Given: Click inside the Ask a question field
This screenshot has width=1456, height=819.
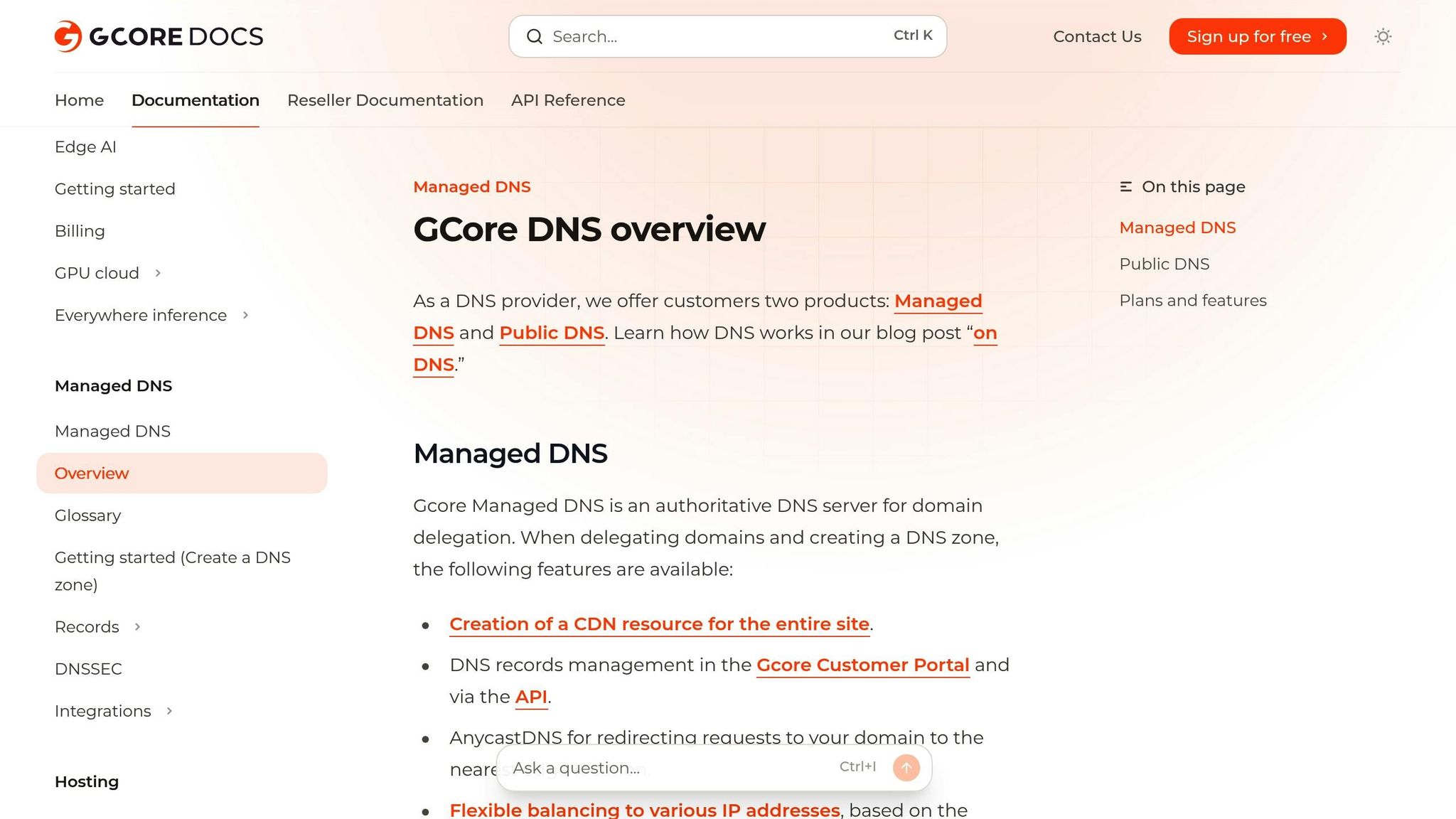Looking at the screenshot, I should point(640,768).
